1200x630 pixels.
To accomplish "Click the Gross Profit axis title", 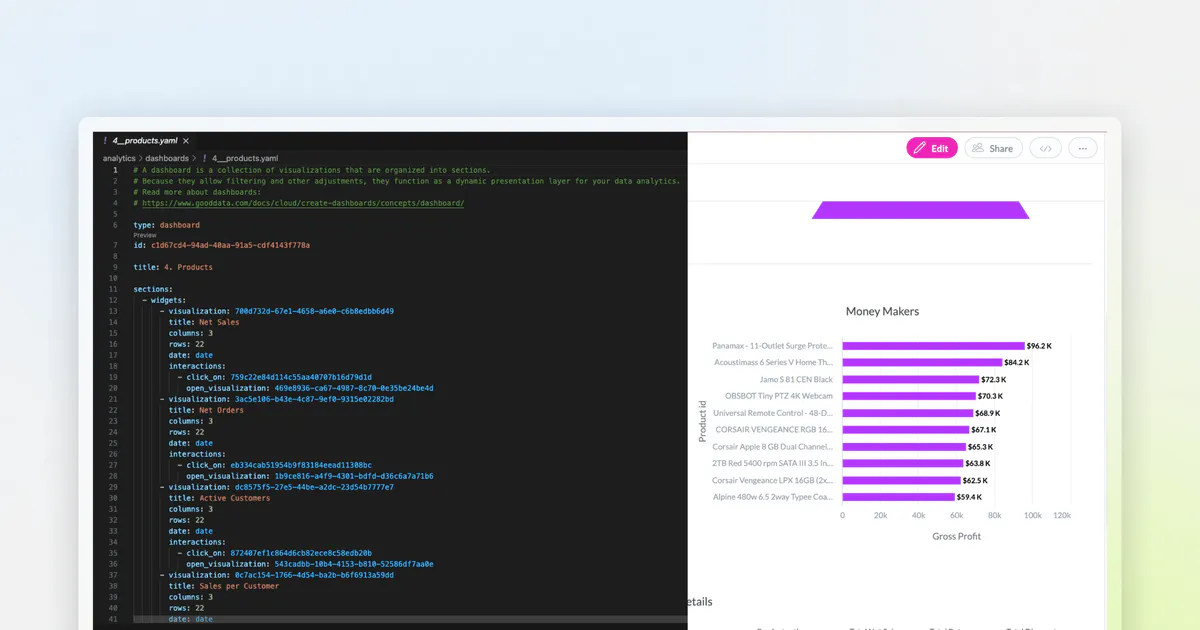I will point(957,536).
